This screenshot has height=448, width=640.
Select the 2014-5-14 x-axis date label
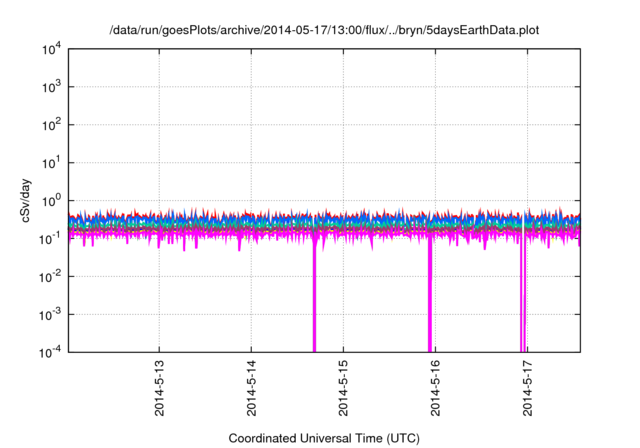click(x=251, y=388)
